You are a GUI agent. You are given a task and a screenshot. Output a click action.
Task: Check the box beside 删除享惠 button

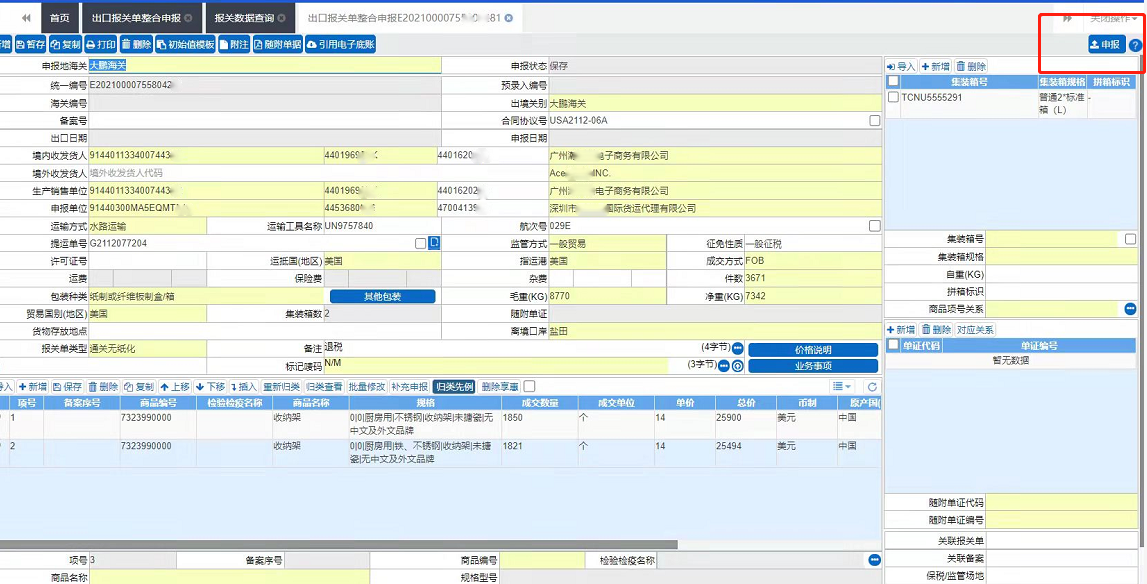[x=530, y=387]
